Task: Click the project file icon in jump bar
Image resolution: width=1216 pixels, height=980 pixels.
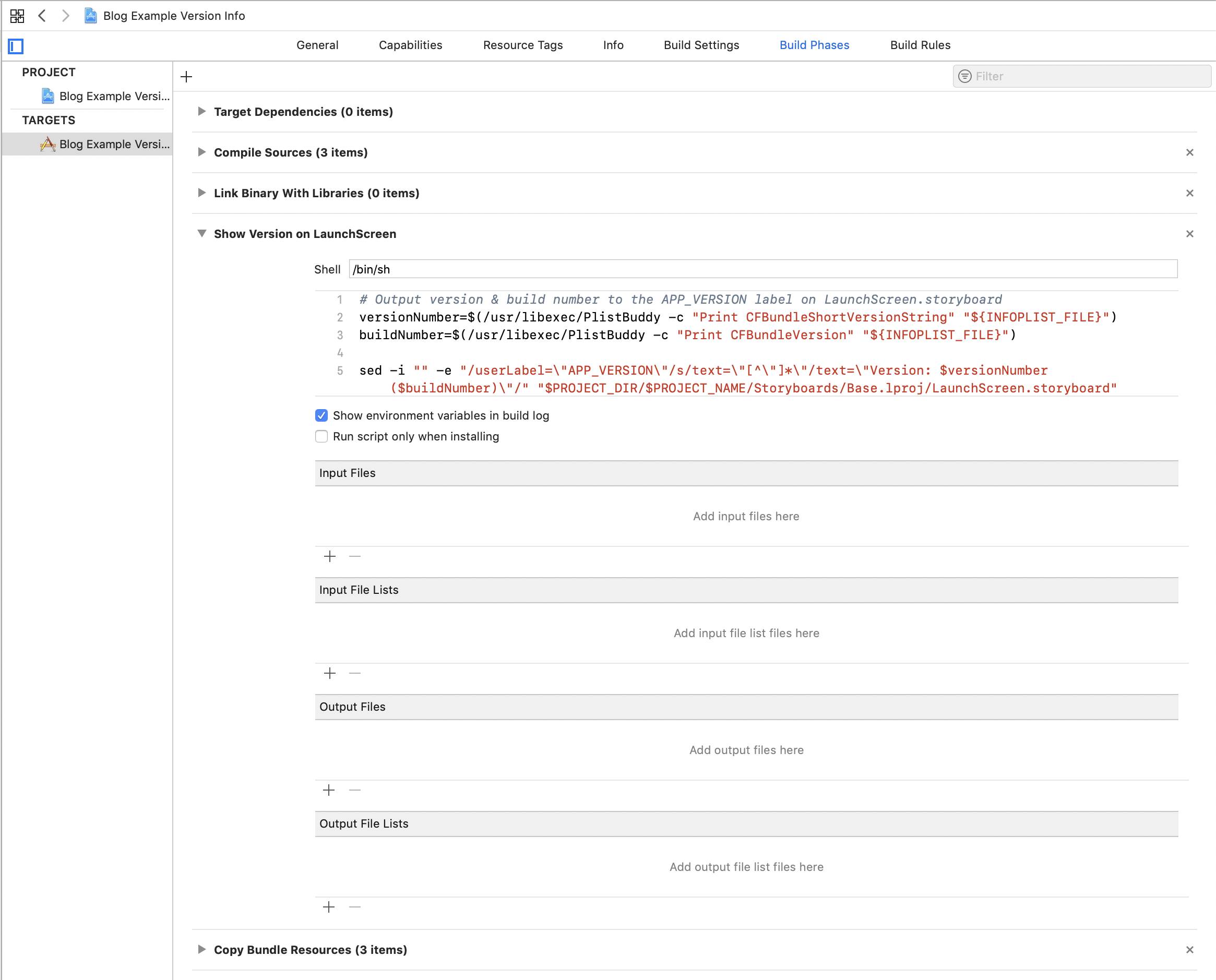Action: pyautogui.click(x=90, y=16)
